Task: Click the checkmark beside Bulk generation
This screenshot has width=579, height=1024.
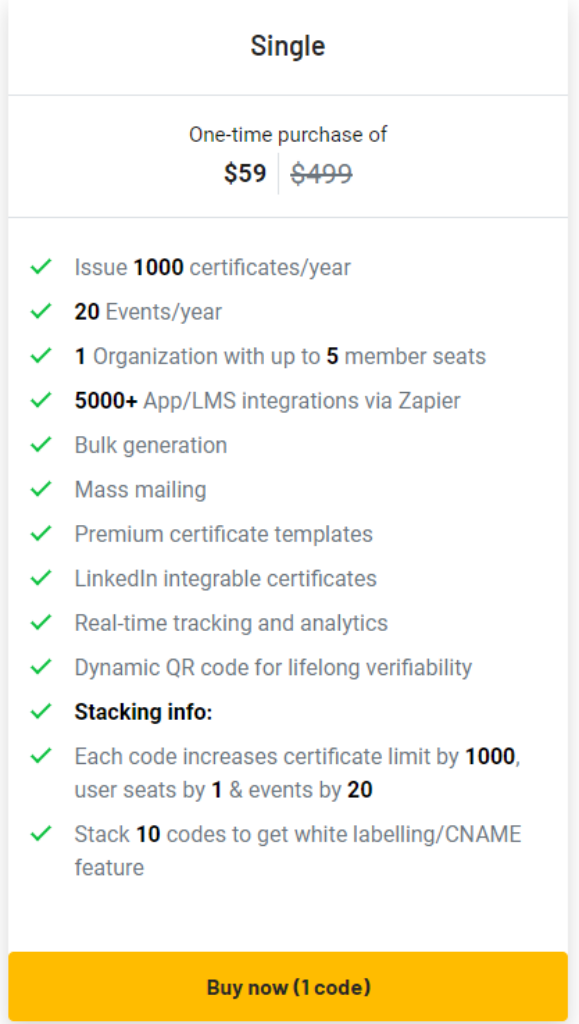Action: coord(40,444)
